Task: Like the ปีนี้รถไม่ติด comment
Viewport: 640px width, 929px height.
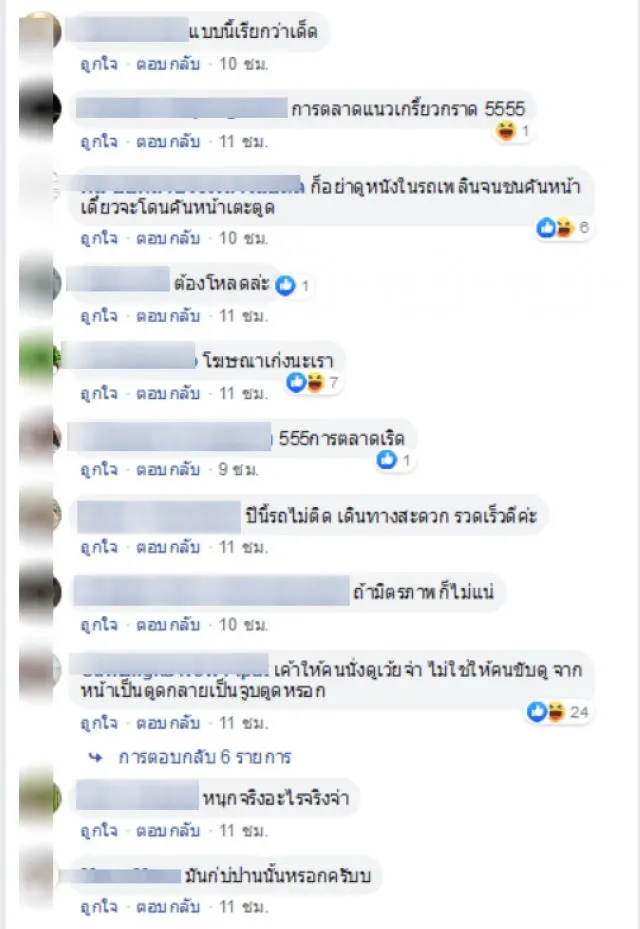Action: (99, 547)
